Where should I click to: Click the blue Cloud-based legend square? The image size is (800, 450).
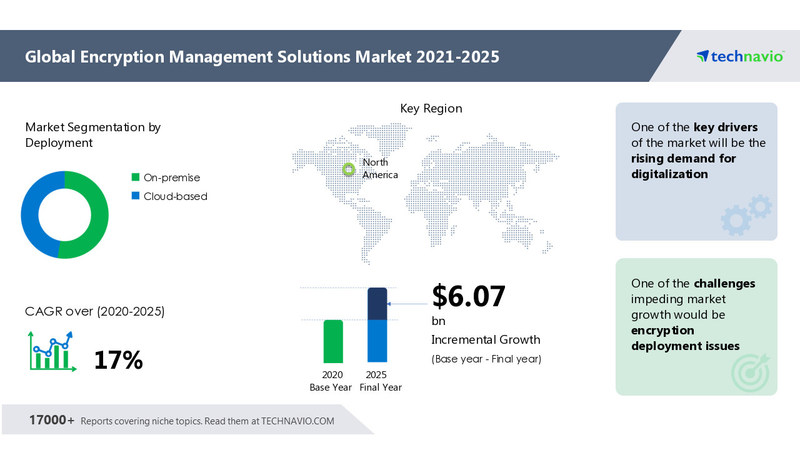[x=136, y=196]
